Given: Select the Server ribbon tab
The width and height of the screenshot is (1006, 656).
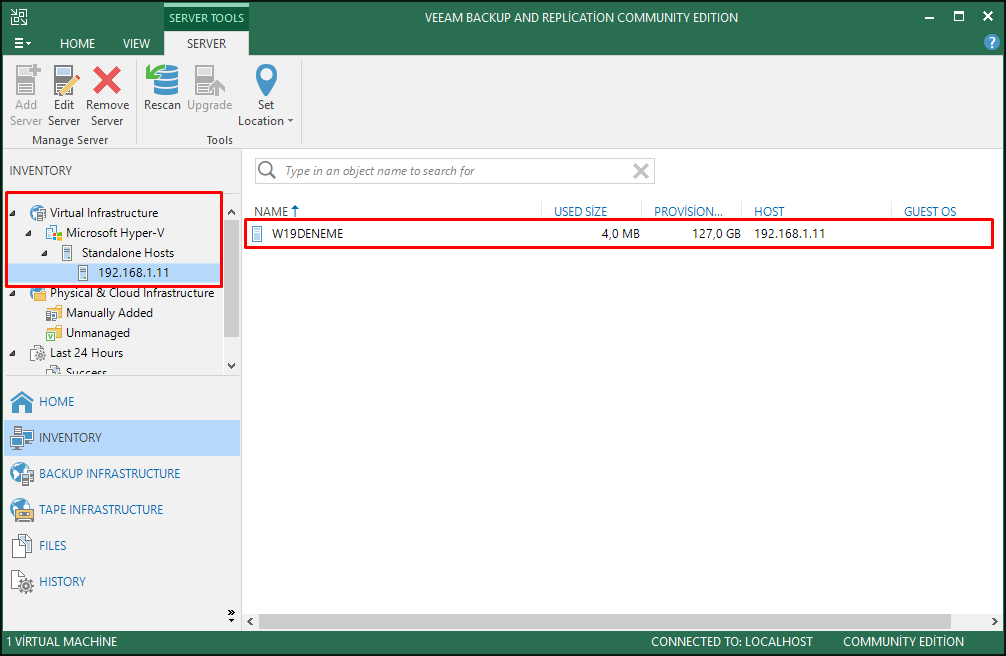Looking at the screenshot, I should pyautogui.click(x=207, y=44).
